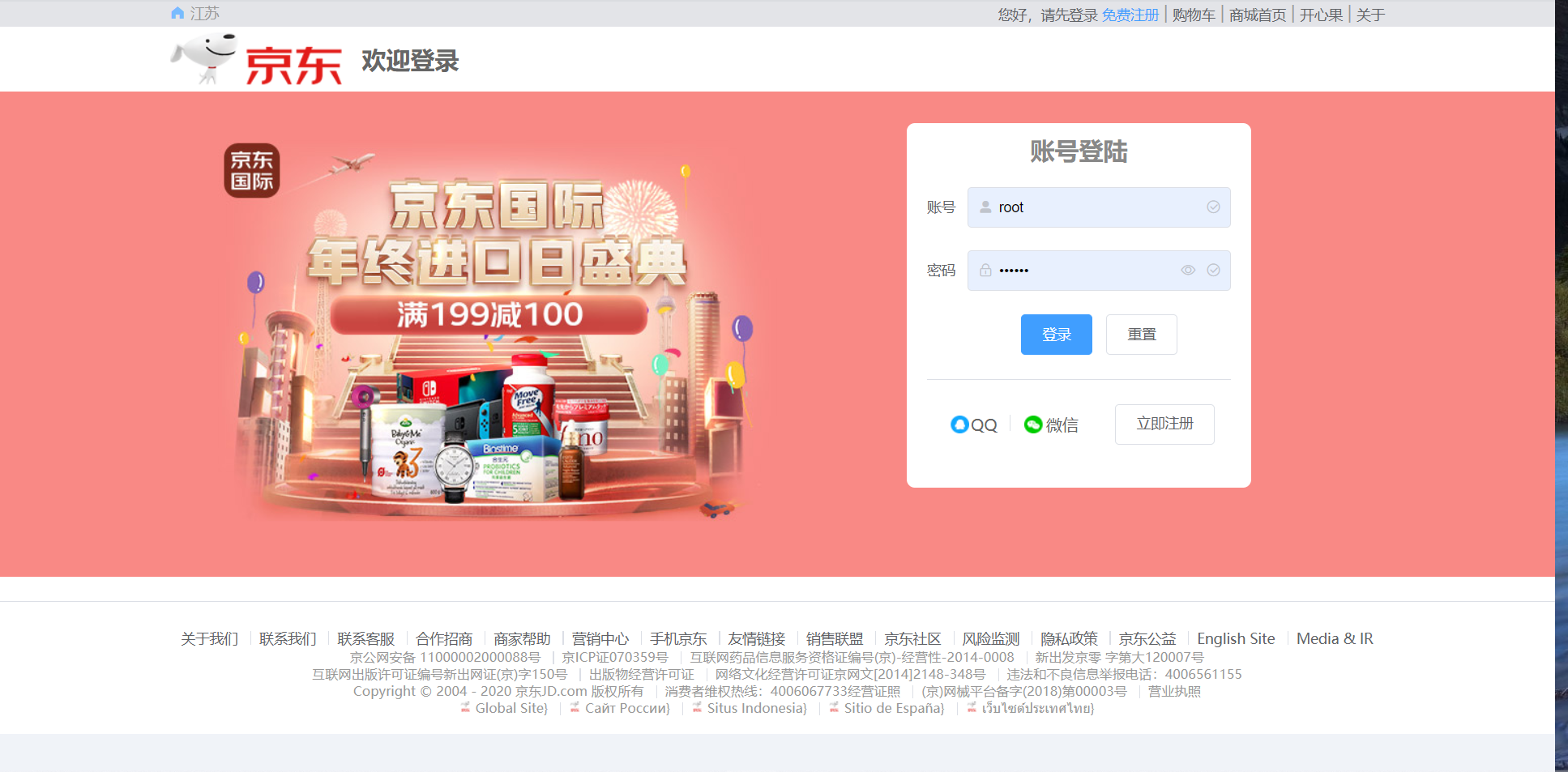Click the user icon in the 账号 field
Image resolution: width=1568 pixels, height=772 pixels.
pos(985,207)
